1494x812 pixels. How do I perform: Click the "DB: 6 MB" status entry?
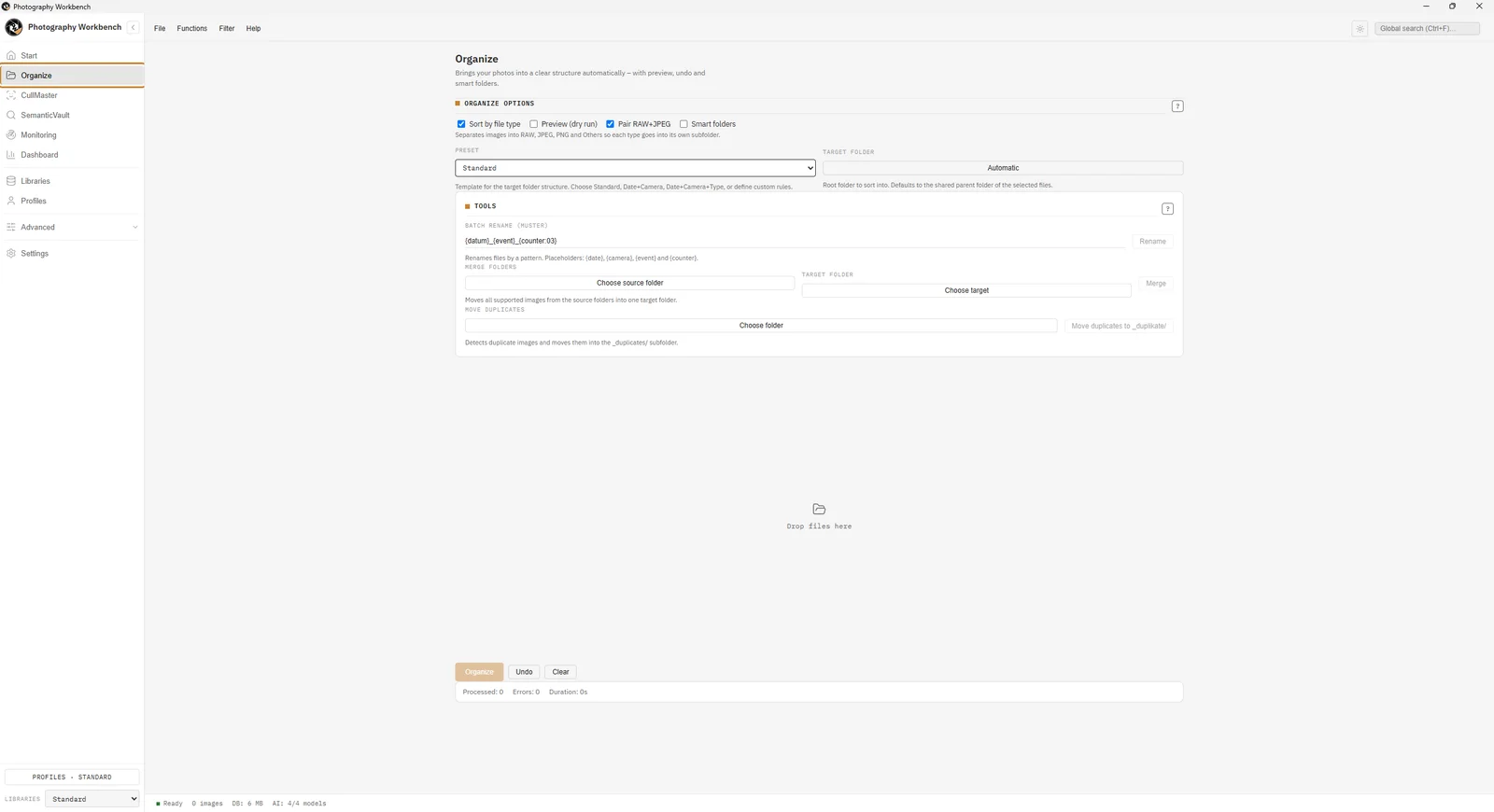(247, 804)
